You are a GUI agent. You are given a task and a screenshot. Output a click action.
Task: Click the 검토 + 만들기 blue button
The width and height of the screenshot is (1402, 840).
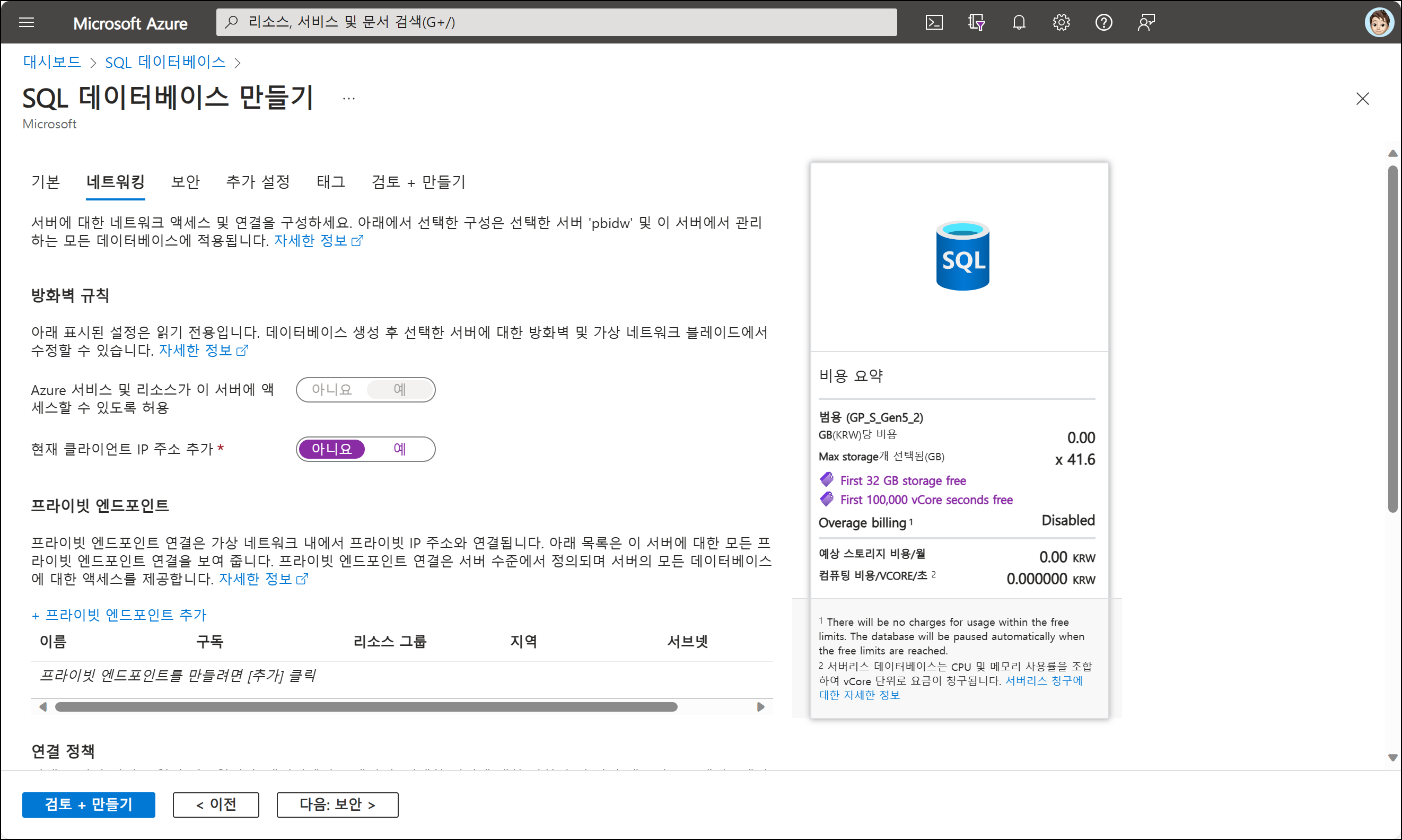pos(89,804)
